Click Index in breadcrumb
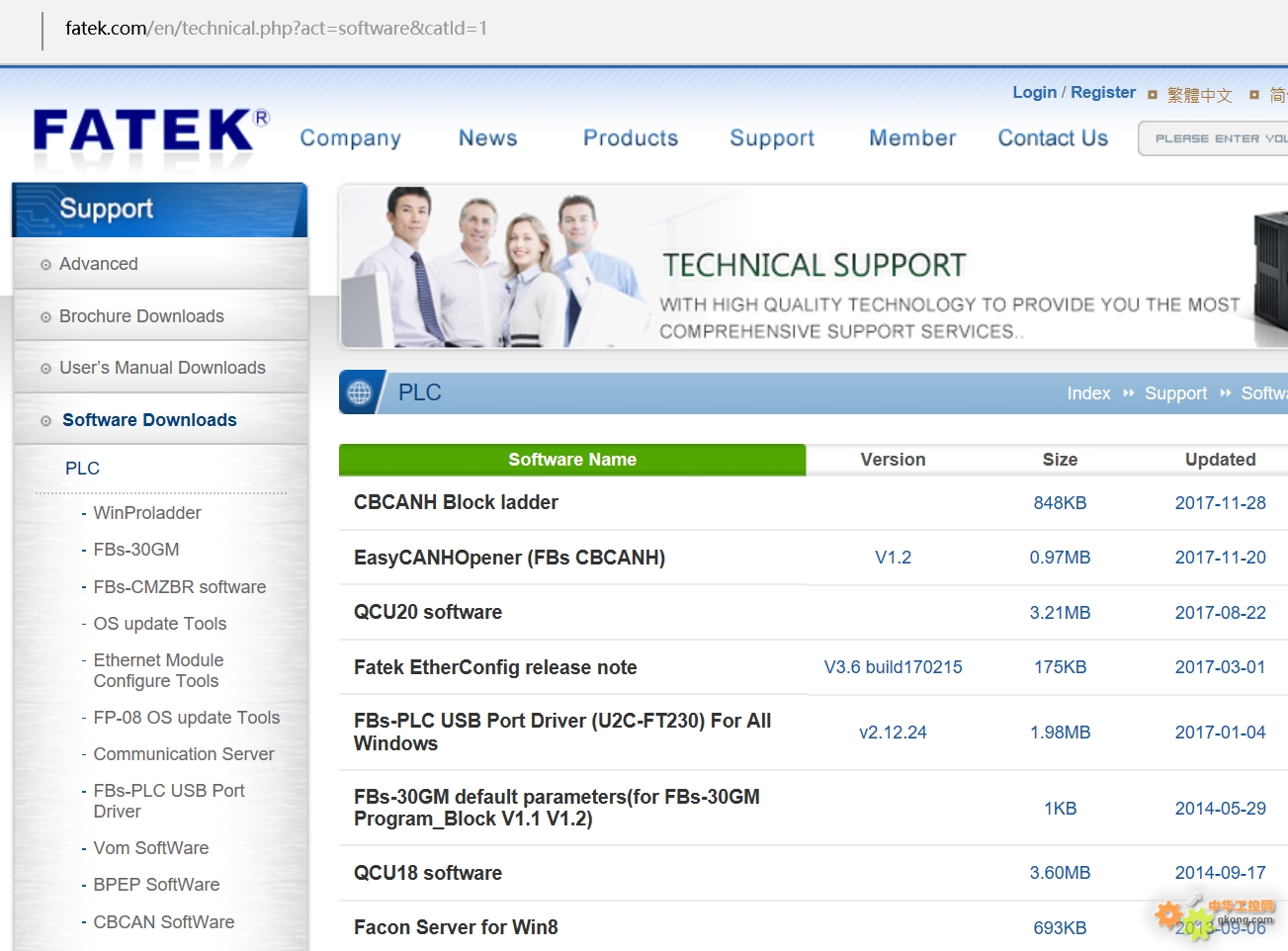Viewport: 1288px width, 951px height. [1088, 393]
